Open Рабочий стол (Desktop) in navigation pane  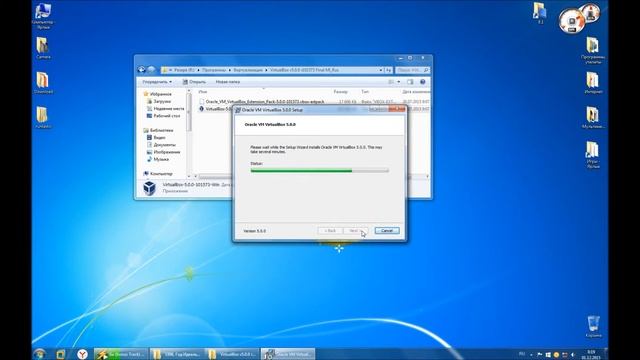coord(163,116)
